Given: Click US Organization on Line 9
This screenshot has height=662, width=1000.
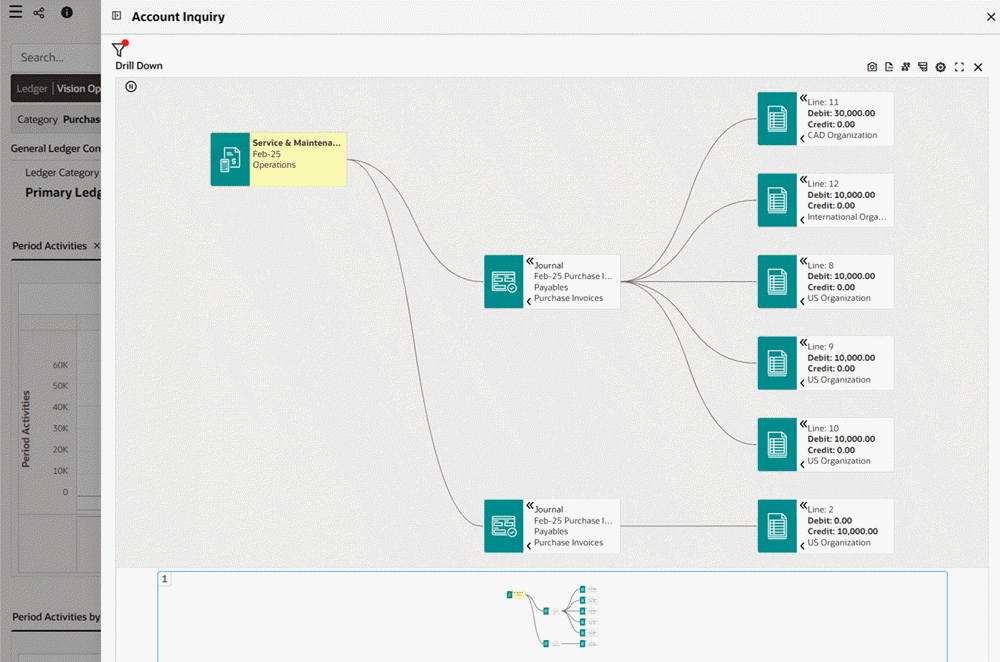Looking at the screenshot, I should pyautogui.click(x=839, y=379).
